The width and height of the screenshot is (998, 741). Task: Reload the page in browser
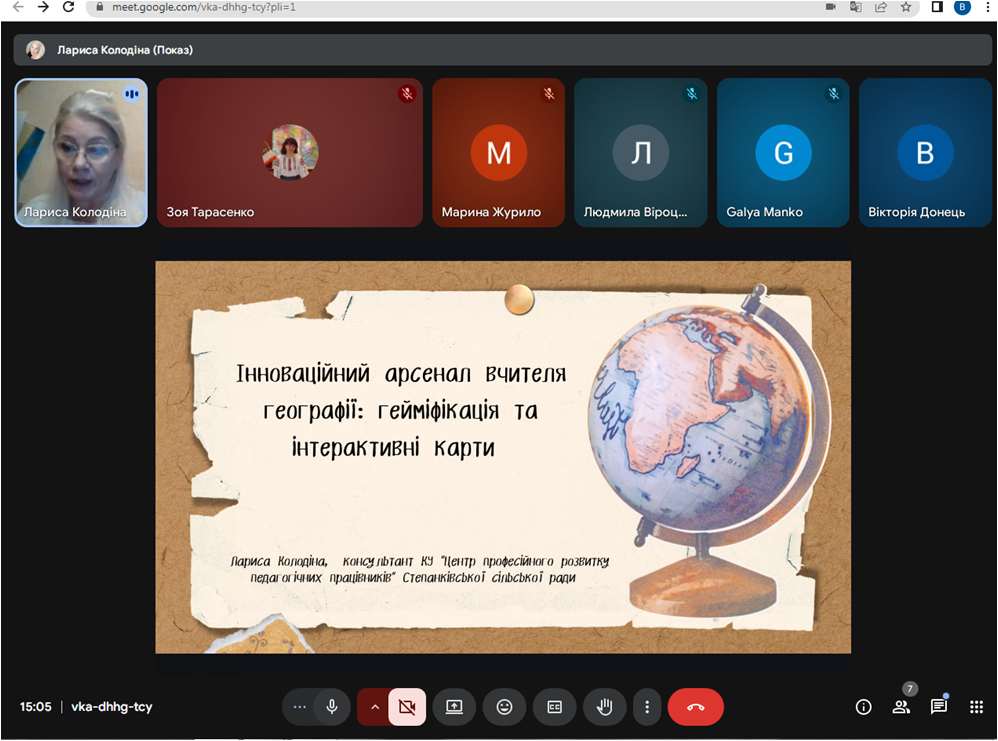point(69,7)
